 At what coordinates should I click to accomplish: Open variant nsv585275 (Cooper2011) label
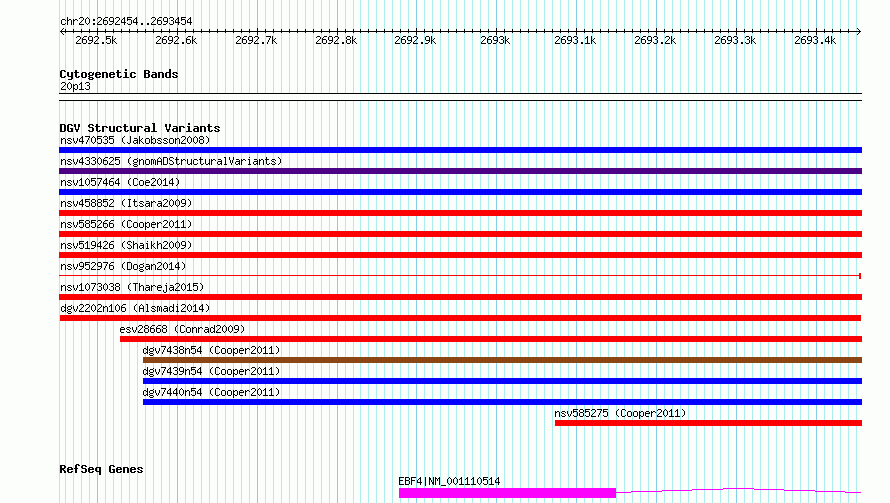[620, 413]
